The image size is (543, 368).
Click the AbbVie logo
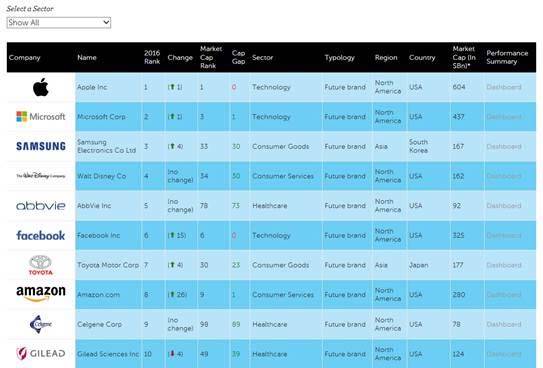41,206
